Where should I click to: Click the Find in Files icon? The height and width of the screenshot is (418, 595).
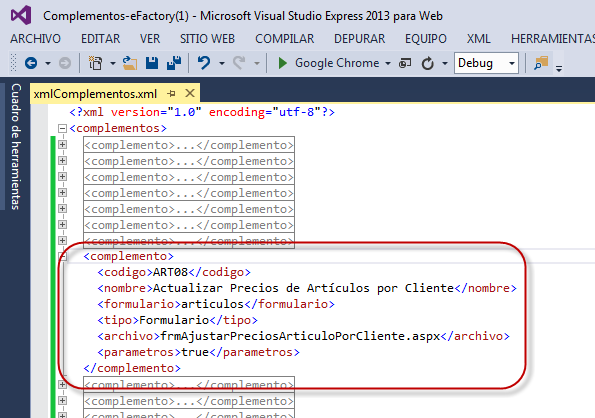541,63
